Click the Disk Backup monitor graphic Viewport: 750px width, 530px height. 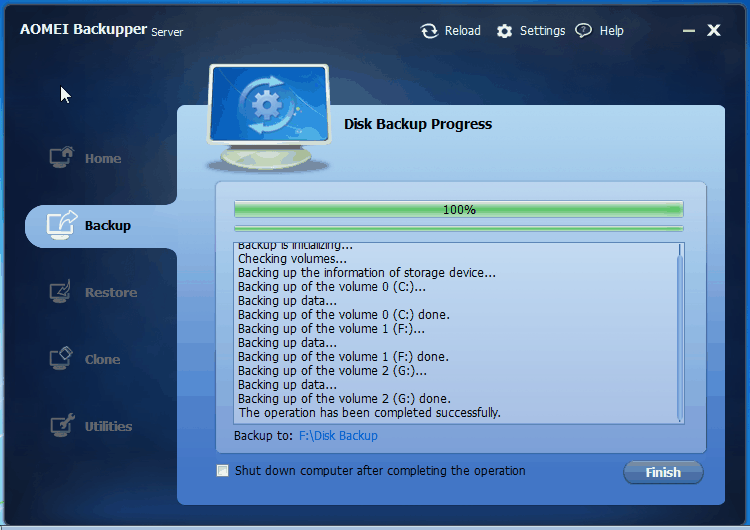click(268, 118)
